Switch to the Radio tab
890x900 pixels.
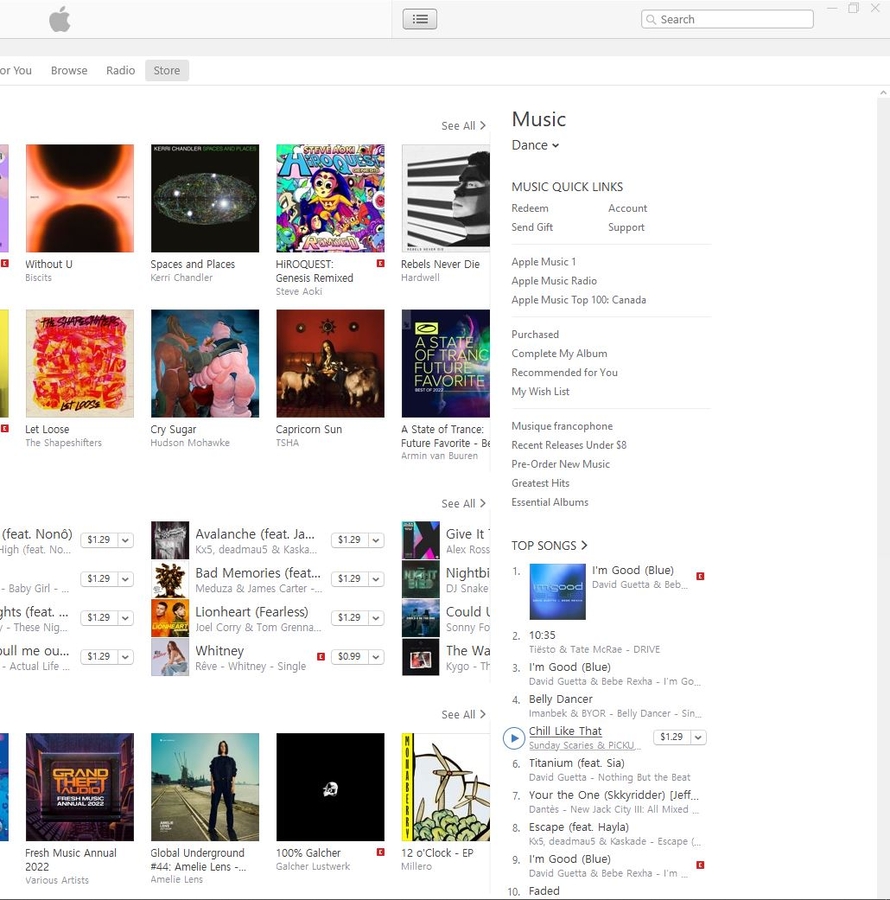click(121, 70)
